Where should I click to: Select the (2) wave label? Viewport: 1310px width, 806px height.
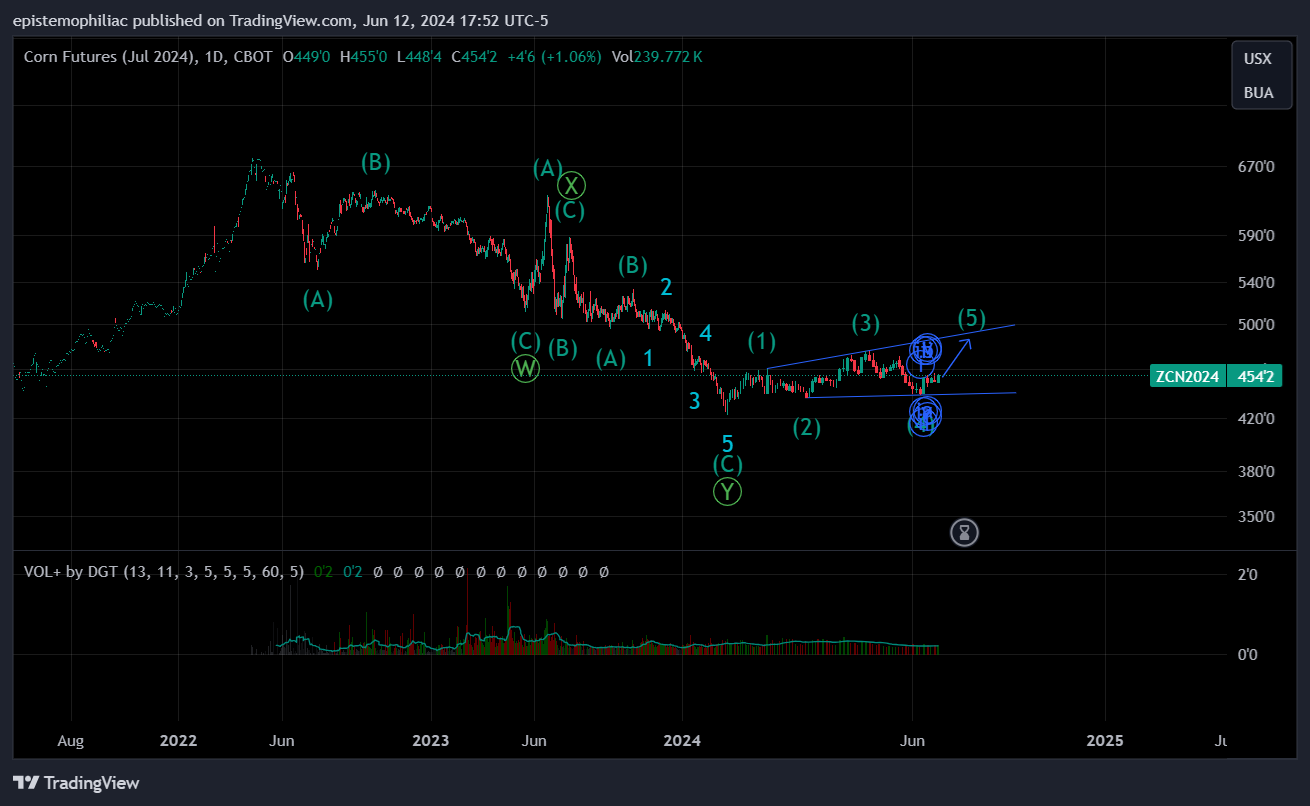tap(807, 428)
